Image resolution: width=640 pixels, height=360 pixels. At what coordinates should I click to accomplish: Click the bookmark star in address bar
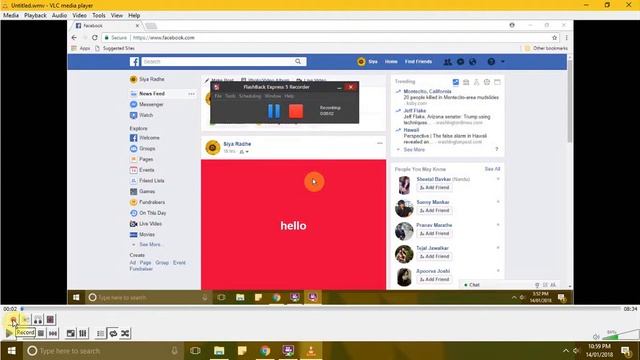point(554,38)
